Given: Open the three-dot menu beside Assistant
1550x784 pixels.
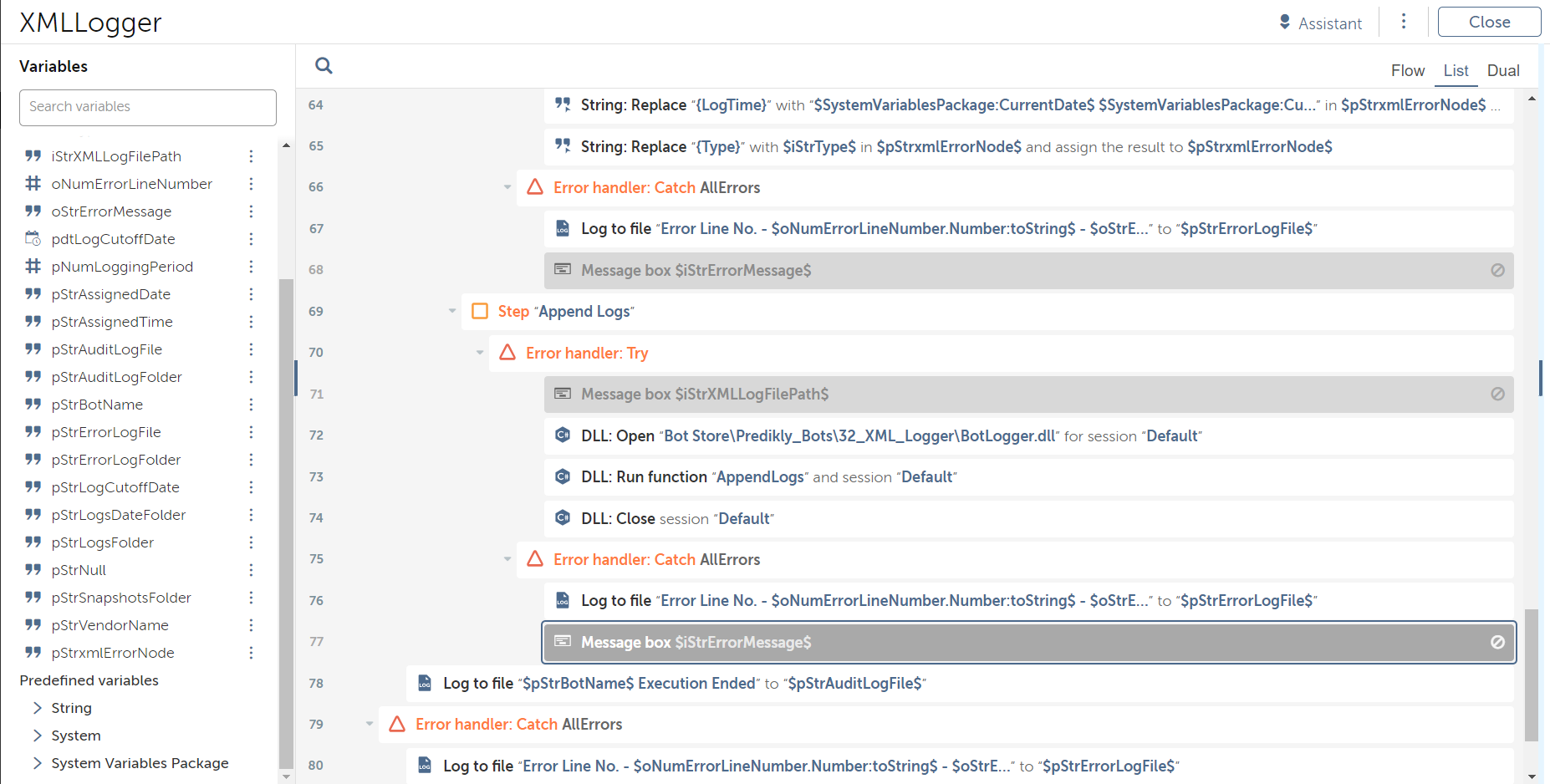Looking at the screenshot, I should [x=1404, y=22].
